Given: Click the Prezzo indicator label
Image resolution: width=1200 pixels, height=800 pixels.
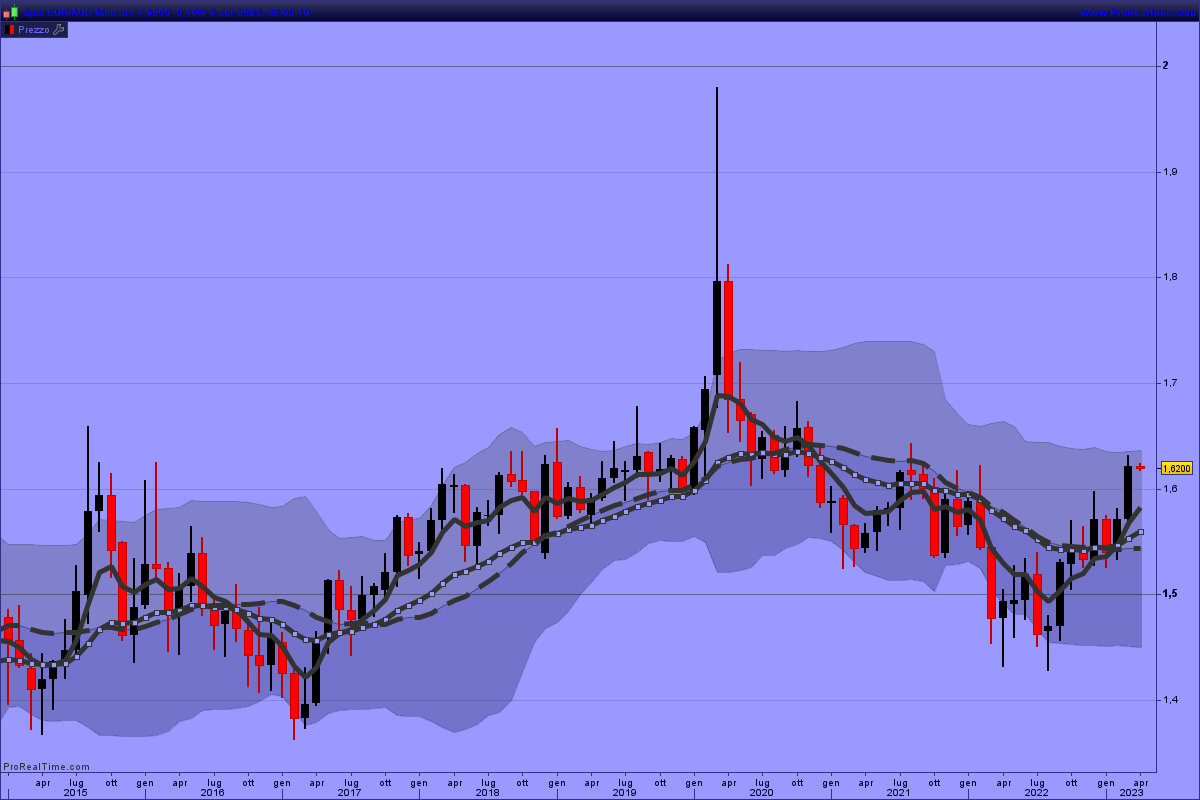Looking at the screenshot, I should point(34,30).
